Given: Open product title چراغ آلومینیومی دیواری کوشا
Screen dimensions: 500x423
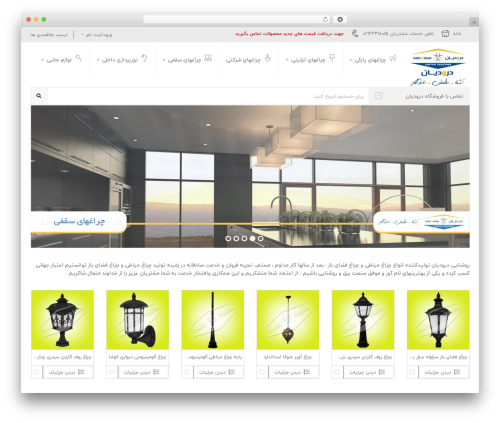Looking at the screenshot, I should 137,357.
